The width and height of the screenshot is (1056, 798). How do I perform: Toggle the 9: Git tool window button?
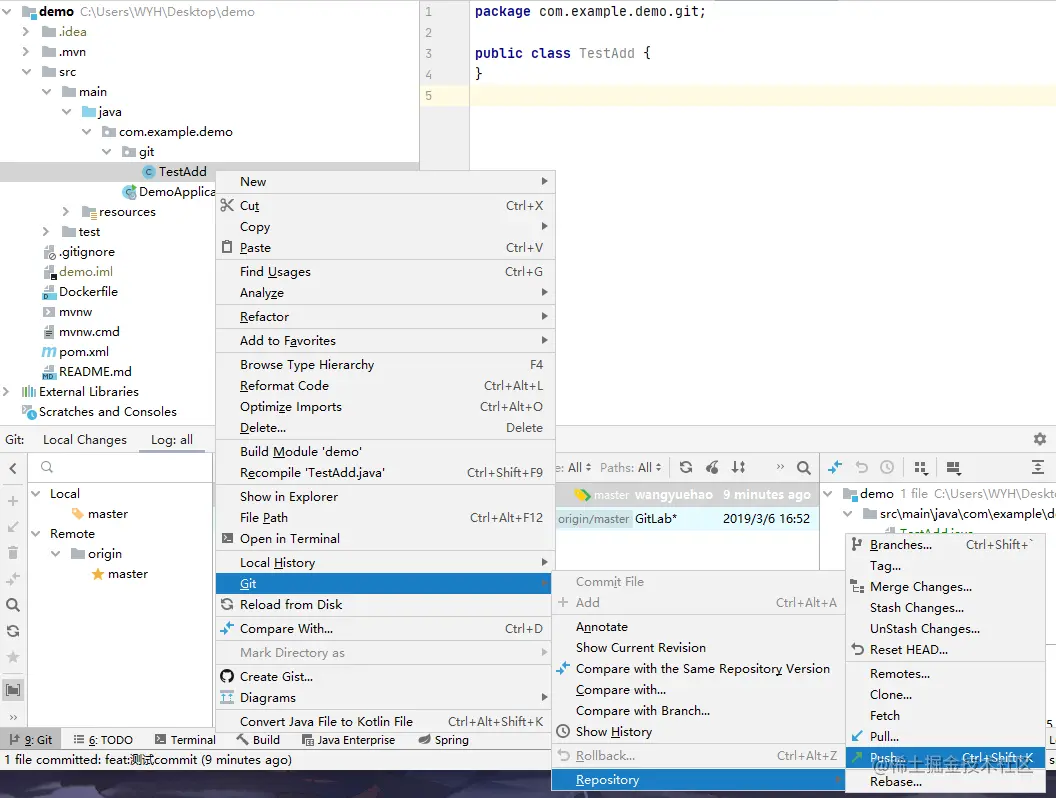point(31,739)
